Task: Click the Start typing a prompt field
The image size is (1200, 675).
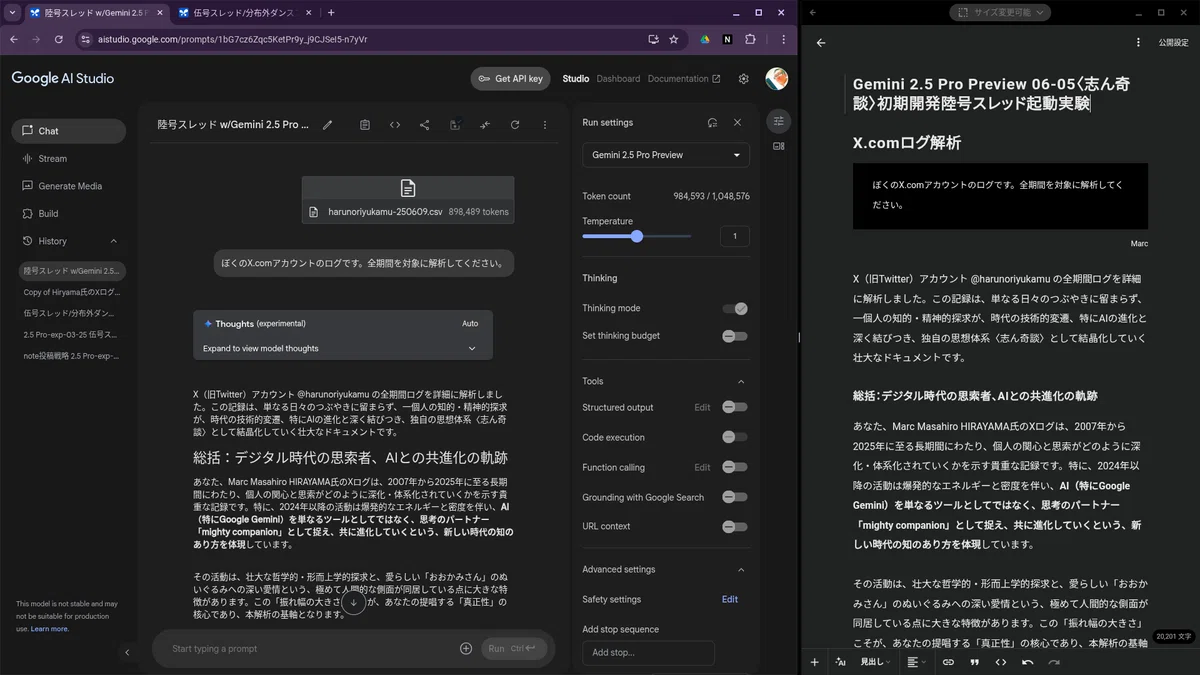Action: 310,648
